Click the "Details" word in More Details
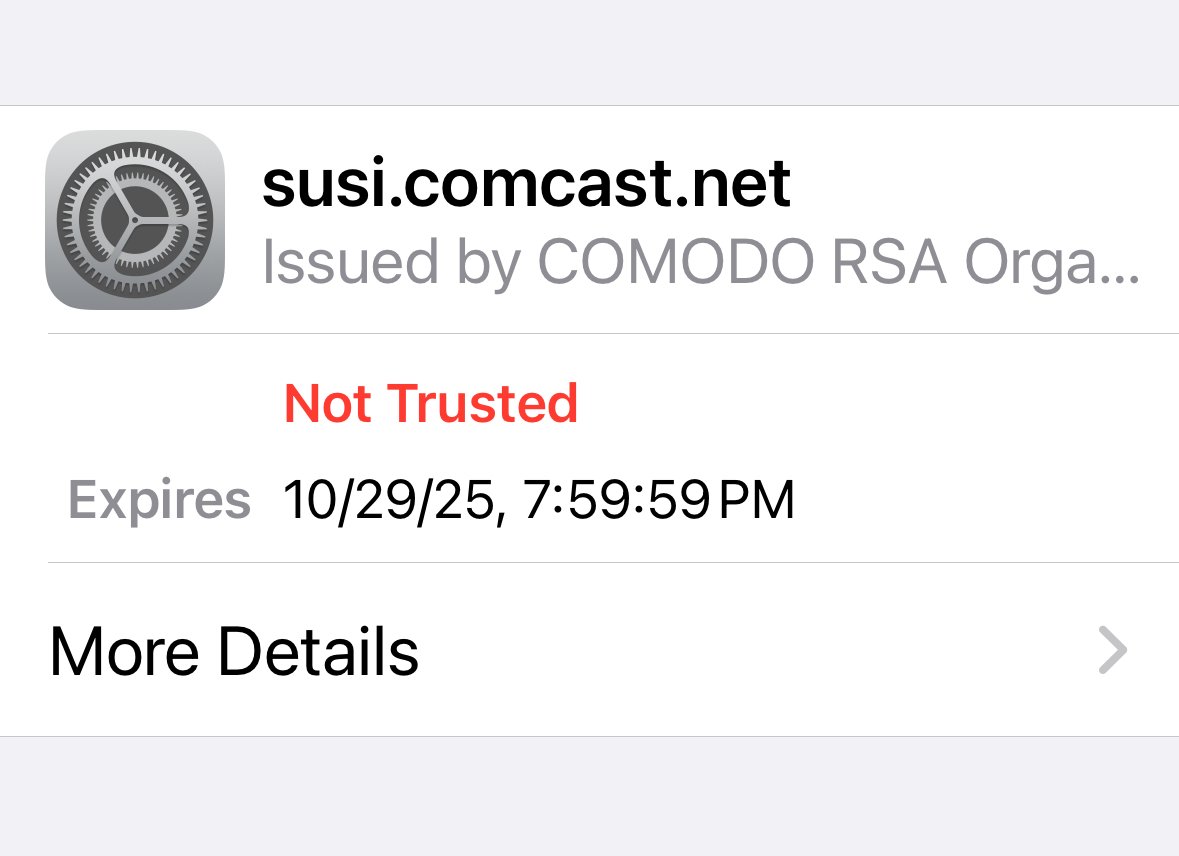Screen dimensions: 1179x856 (318, 651)
